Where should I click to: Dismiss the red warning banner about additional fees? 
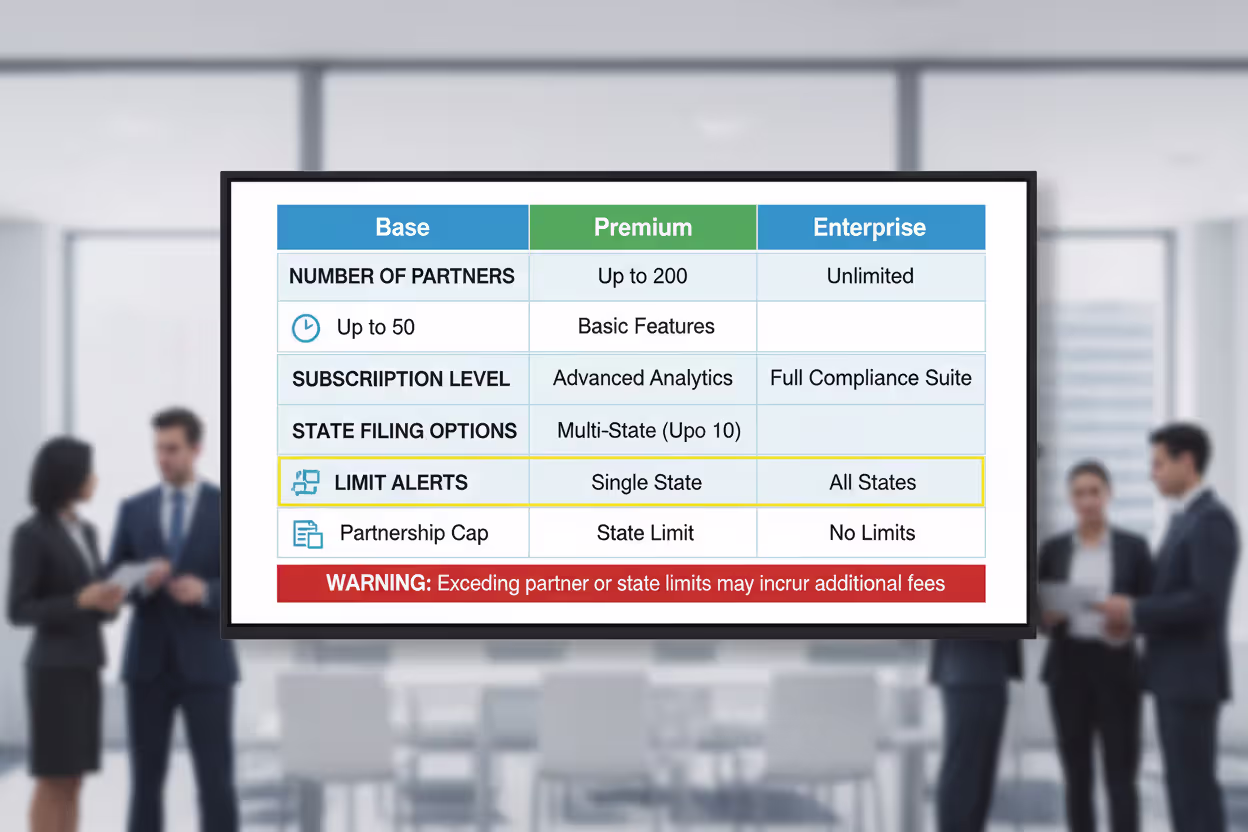pyautogui.click(x=631, y=583)
